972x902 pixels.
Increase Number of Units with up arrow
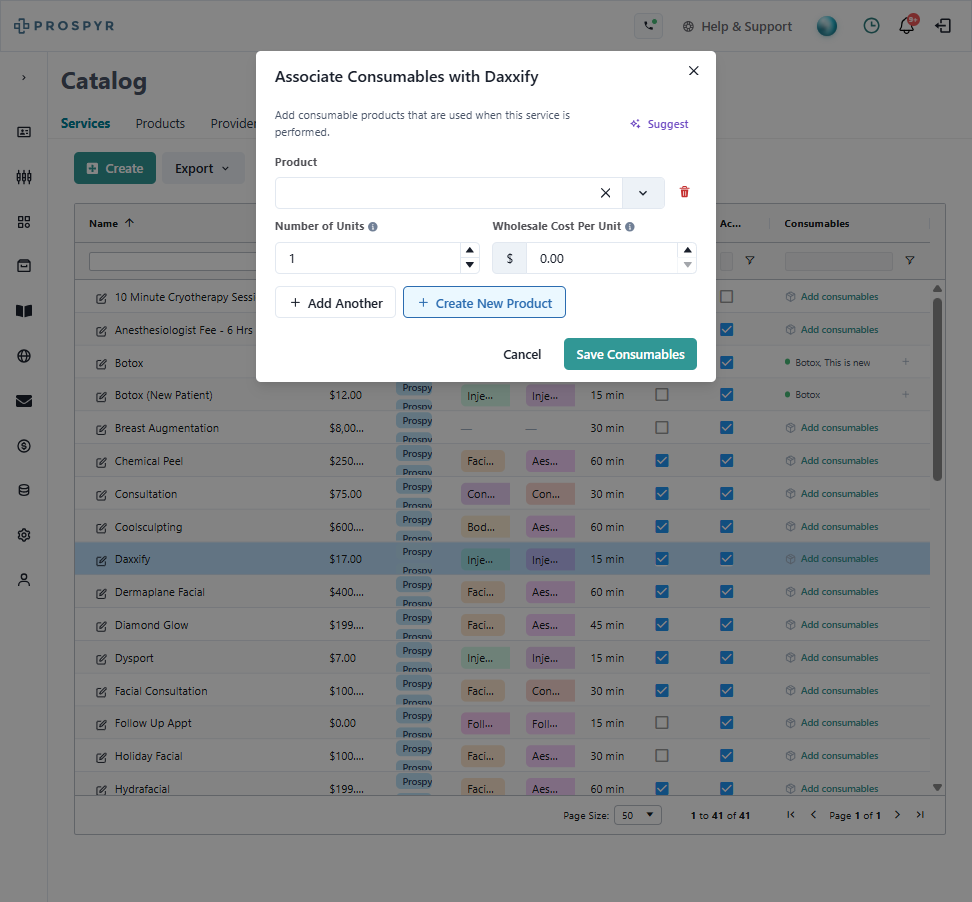click(x=470, y=250)
